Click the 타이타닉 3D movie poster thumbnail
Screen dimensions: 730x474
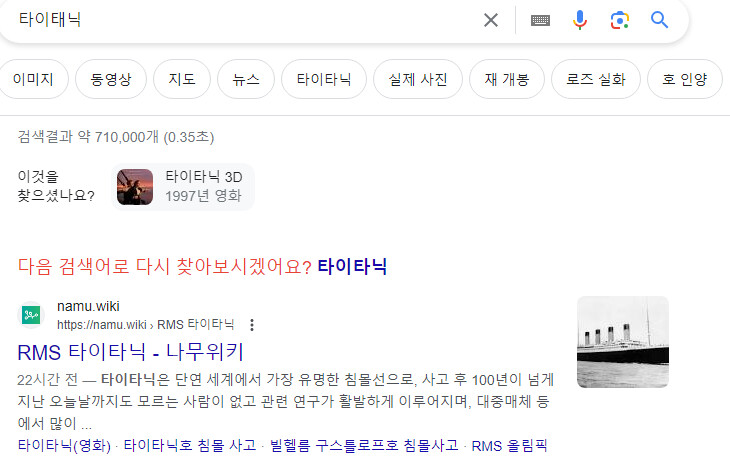(x=135, y=187)
